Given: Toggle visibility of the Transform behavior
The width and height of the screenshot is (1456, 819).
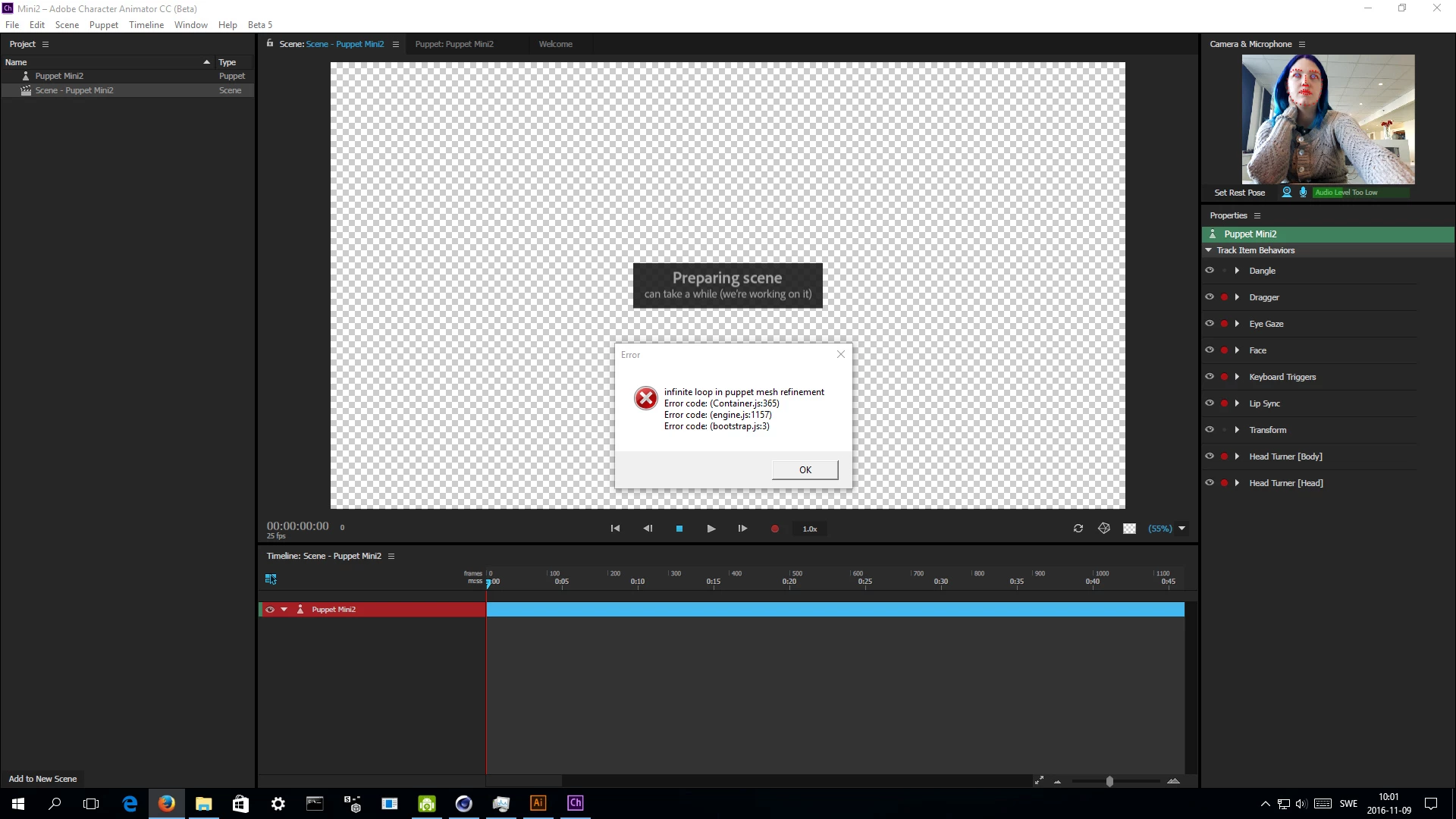Looking at the screenshot, I should [1210, 429].
